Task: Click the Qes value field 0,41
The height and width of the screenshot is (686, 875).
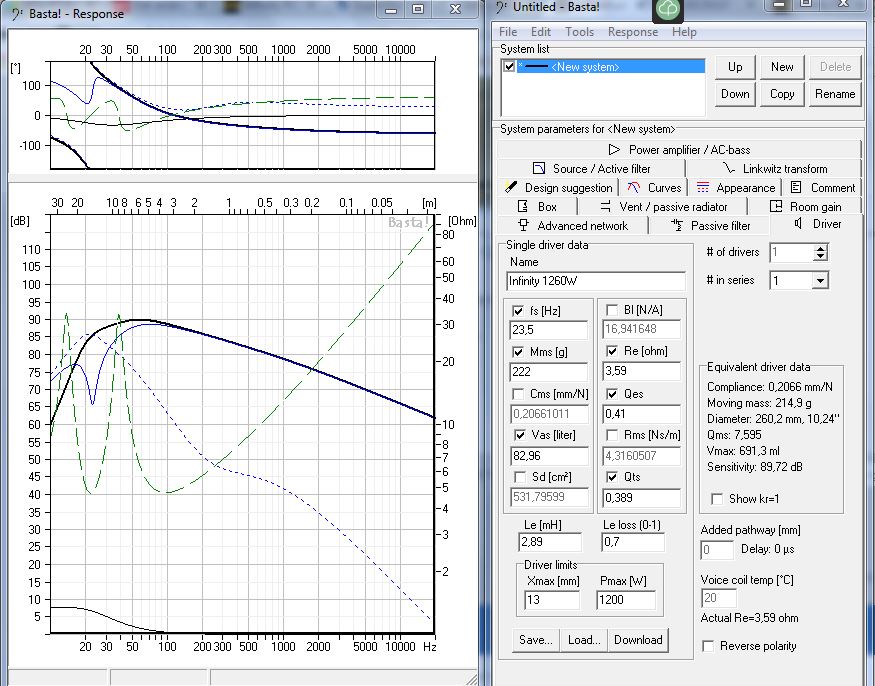Action: 642,414
